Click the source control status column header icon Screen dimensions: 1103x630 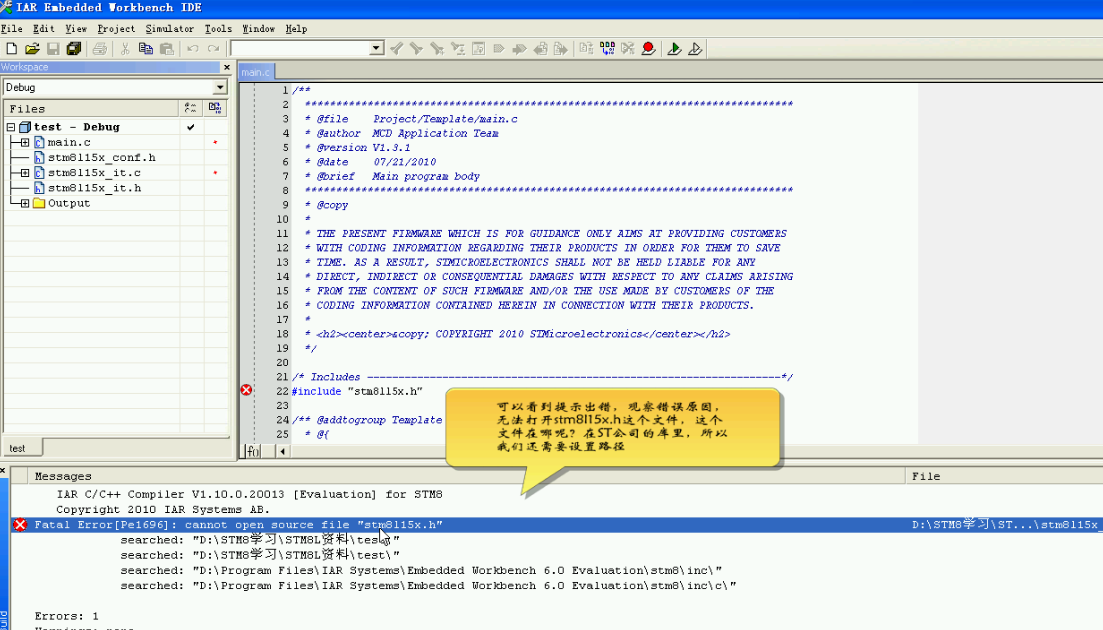coord(215,108)
